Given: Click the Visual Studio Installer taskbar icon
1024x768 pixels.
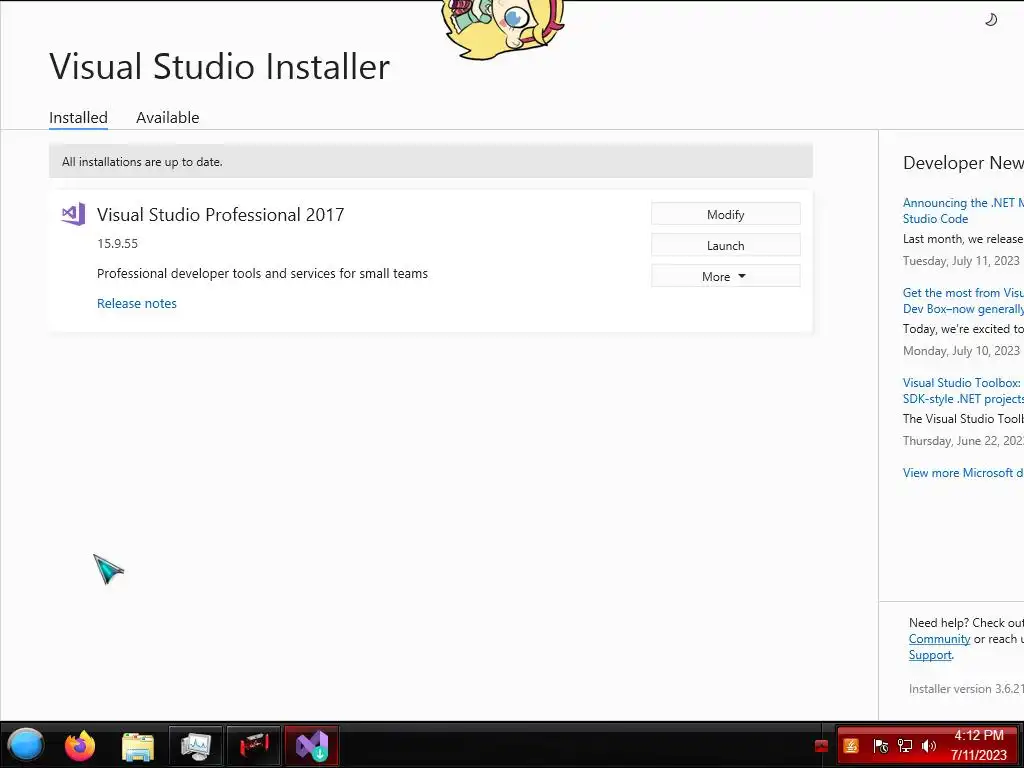Looking at the screenshot, I should [312, 746].
